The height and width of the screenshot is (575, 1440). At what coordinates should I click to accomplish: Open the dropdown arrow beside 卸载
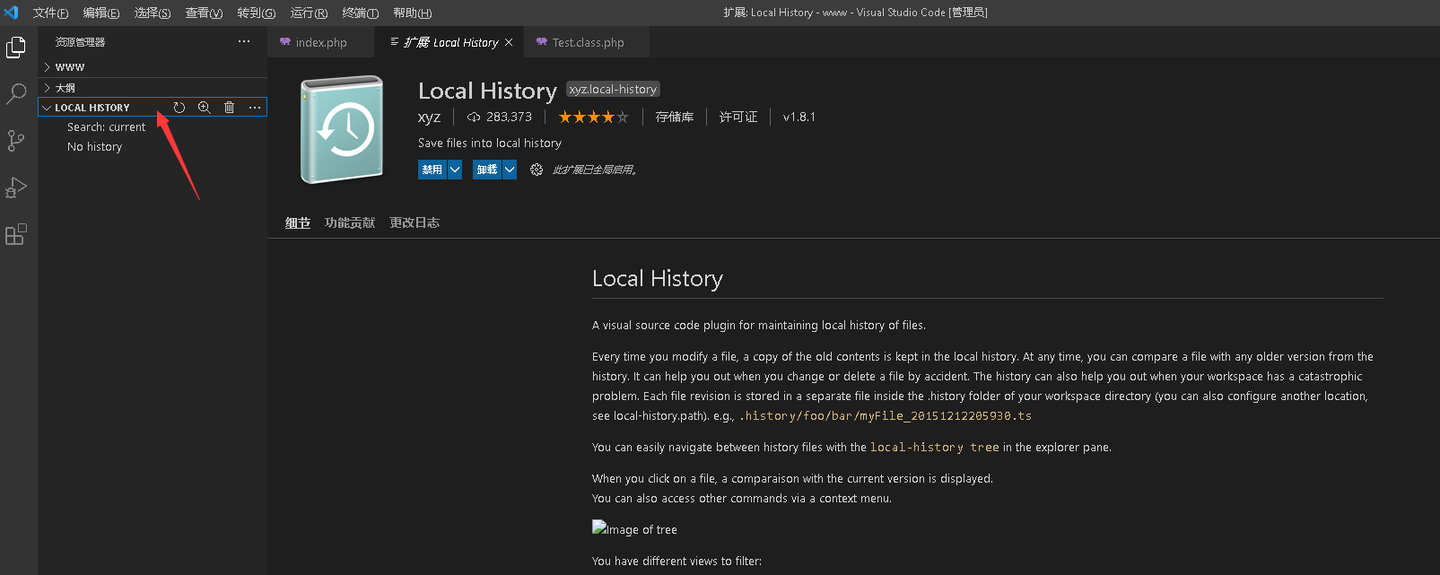click(x=510, y=170)
